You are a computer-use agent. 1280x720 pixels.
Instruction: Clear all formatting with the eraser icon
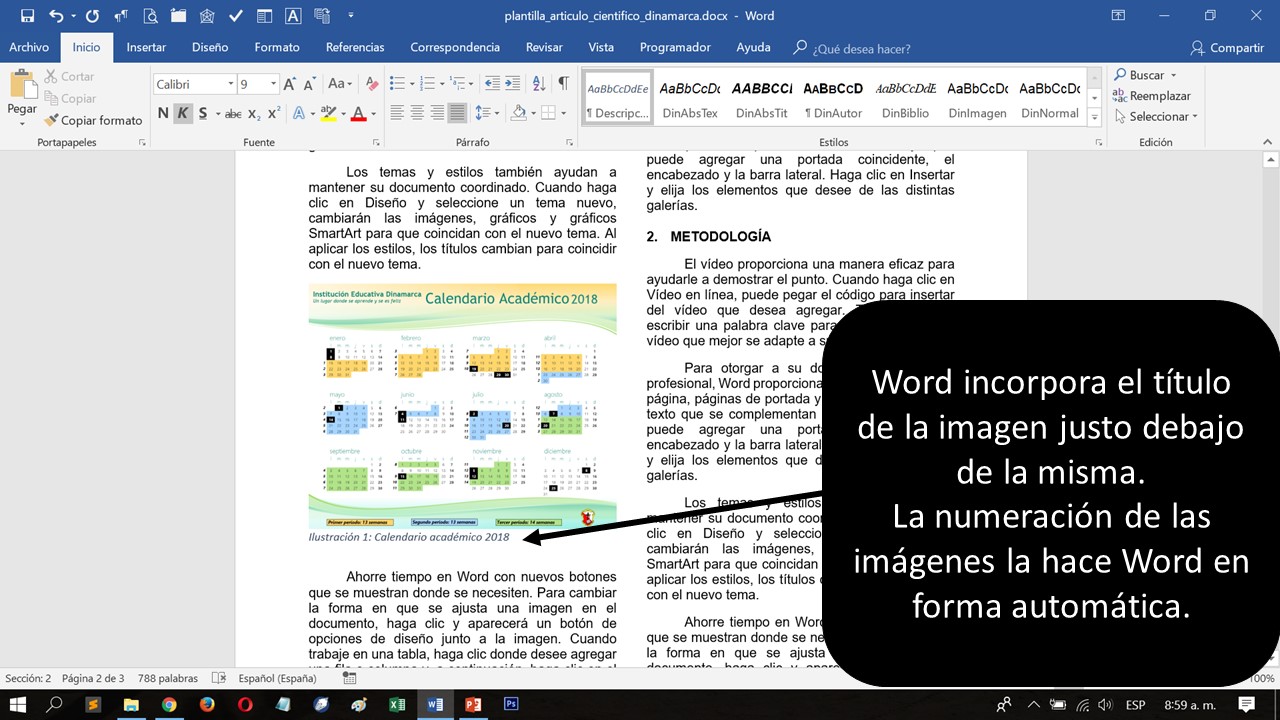tap(372, 84)
